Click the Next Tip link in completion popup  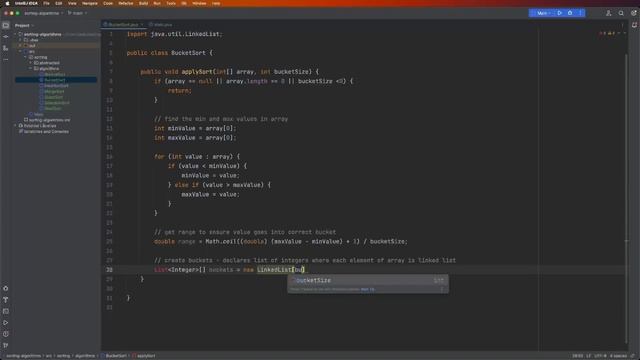(367, 289)
